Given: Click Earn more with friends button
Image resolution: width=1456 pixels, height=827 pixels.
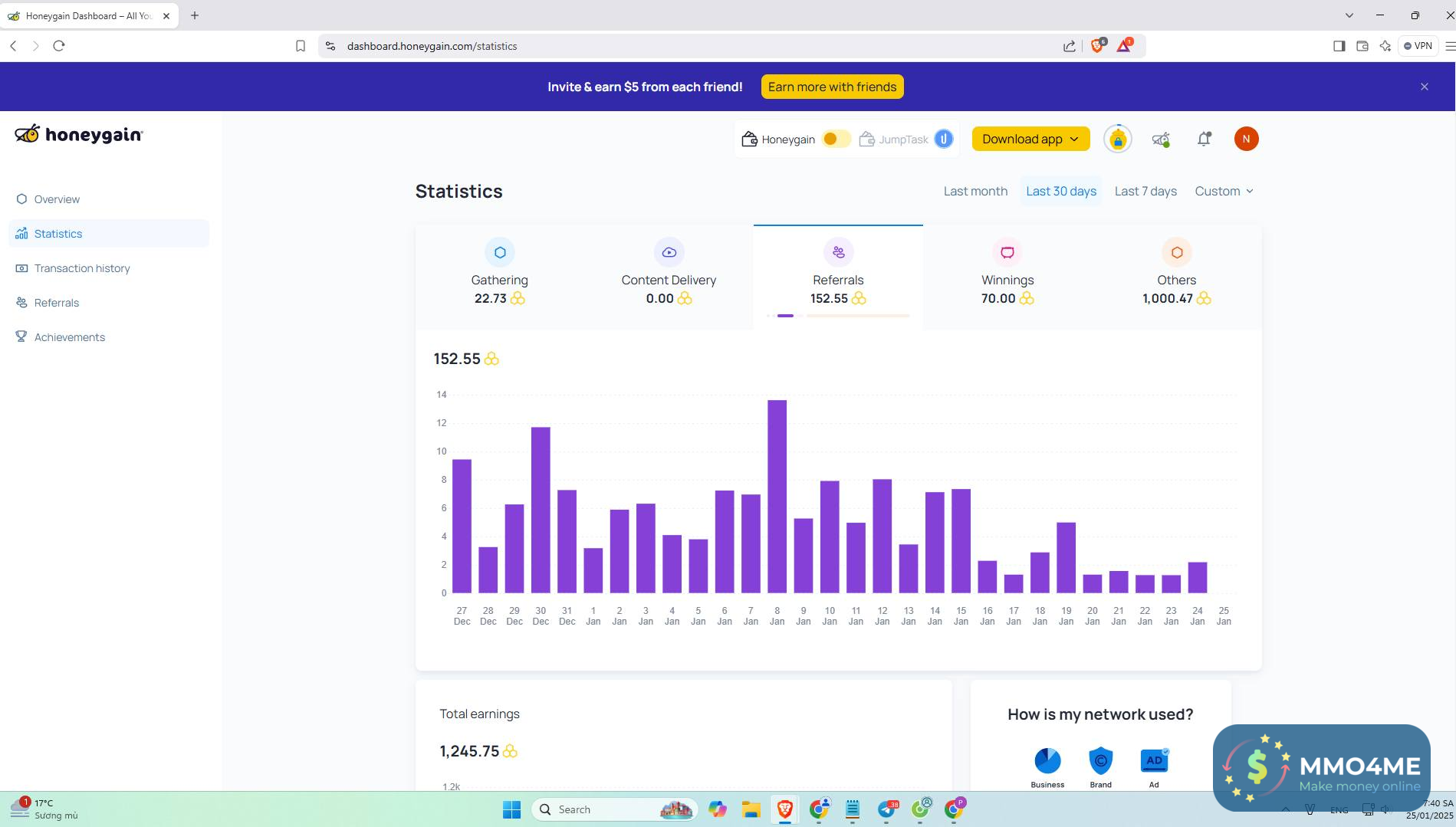Looking at the screenshot, I should 832,87.
